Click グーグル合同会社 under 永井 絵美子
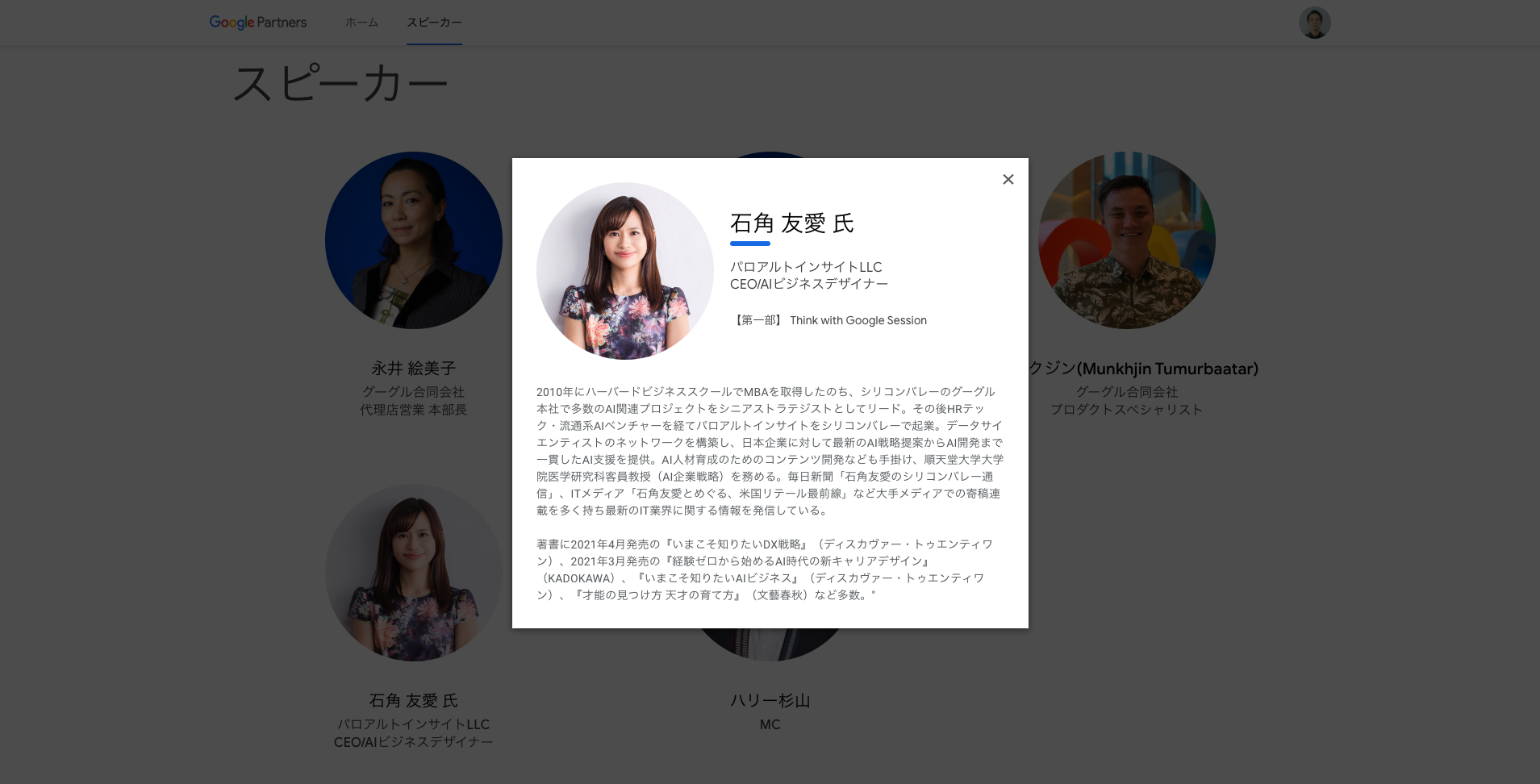Screen dimensions: 1540x784 coord(414,392)
